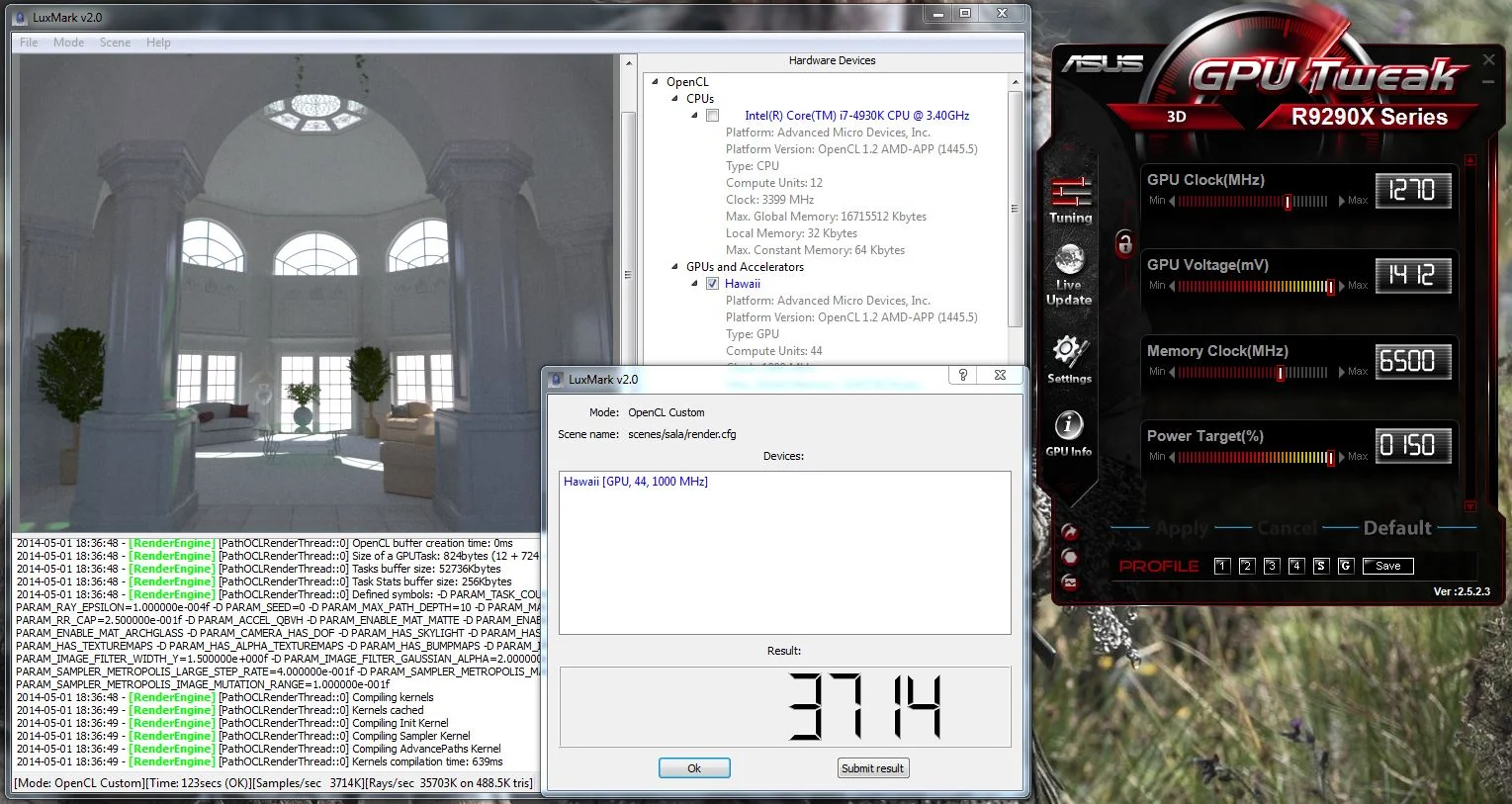Click the GPU Clock slider handle
Viewport: 1512px width, 804px height.
point(1288,202)
